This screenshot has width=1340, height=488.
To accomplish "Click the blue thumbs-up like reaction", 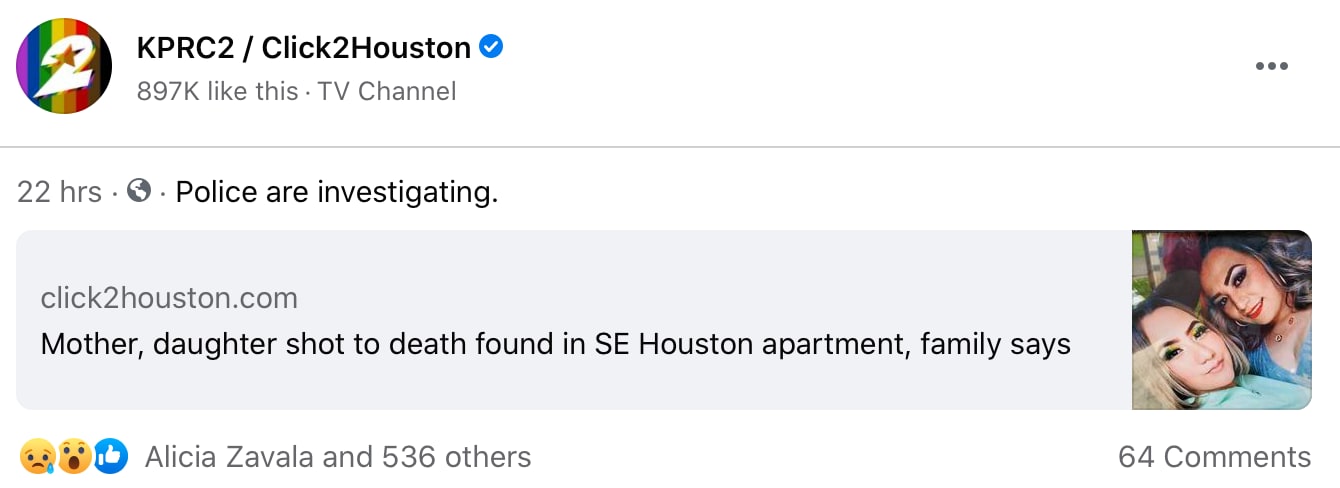I will click(111, 457).
